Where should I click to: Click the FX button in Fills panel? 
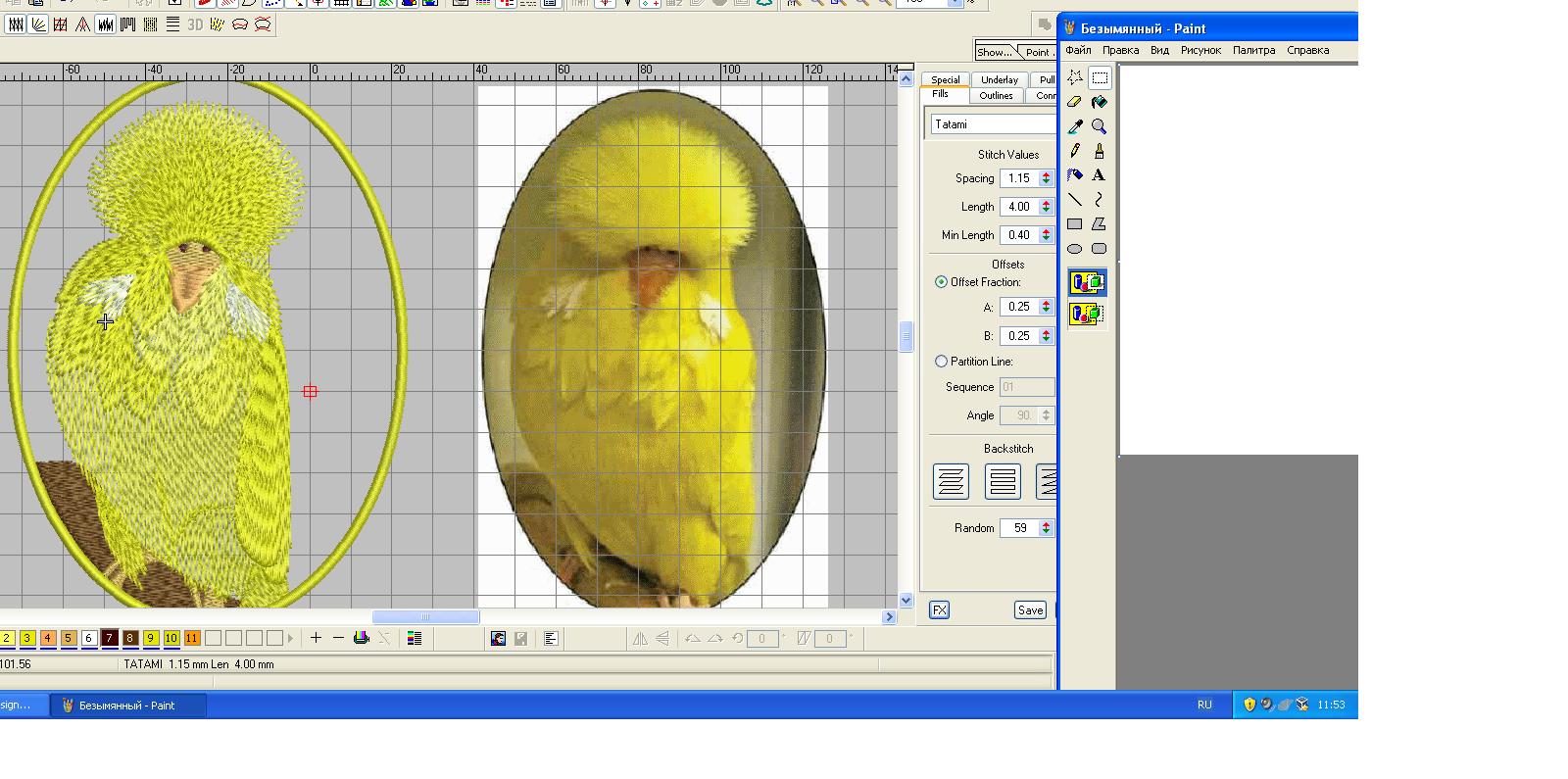click(x=939, y=610)
